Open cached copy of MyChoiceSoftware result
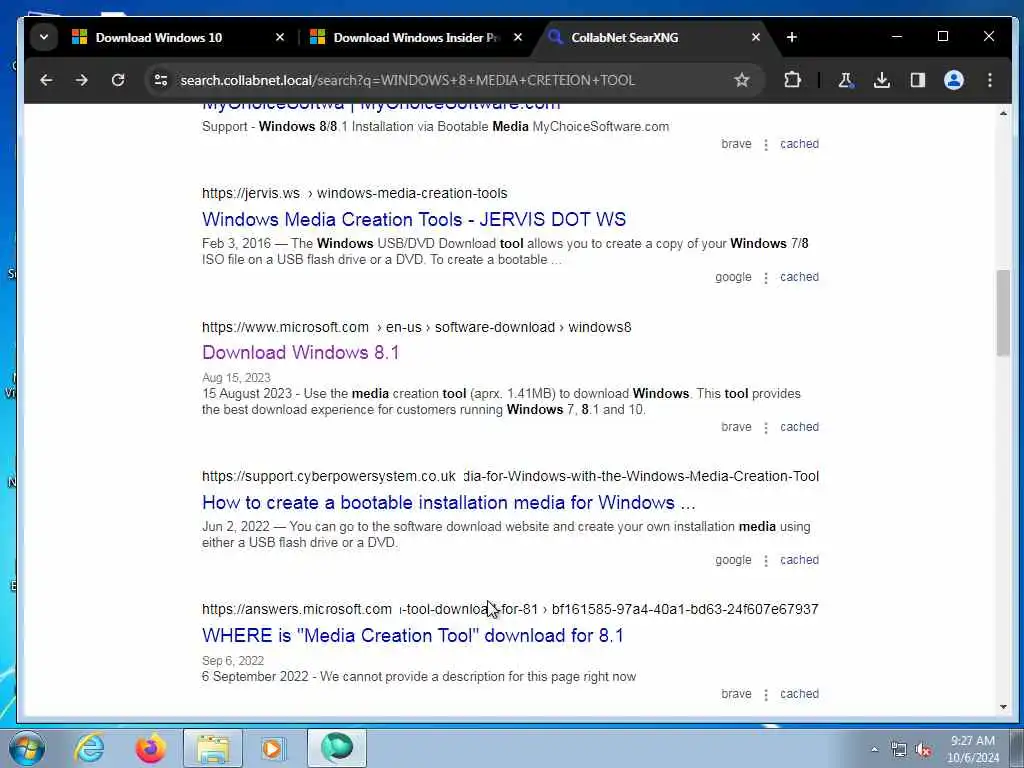 (x=799, y=144)
